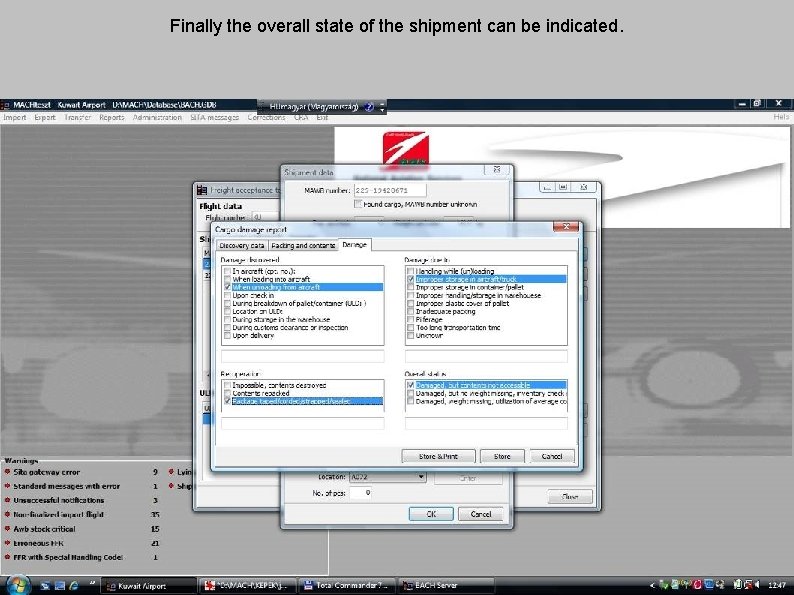
Task: Click Cancel in Shipment data dialog
Action: [x=481, y=514]
